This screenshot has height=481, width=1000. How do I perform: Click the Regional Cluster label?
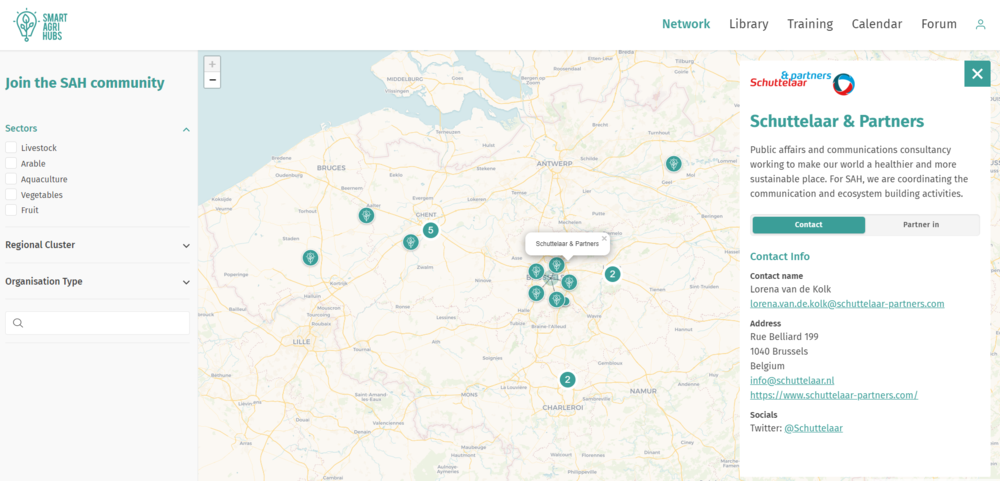pos(40,245)
